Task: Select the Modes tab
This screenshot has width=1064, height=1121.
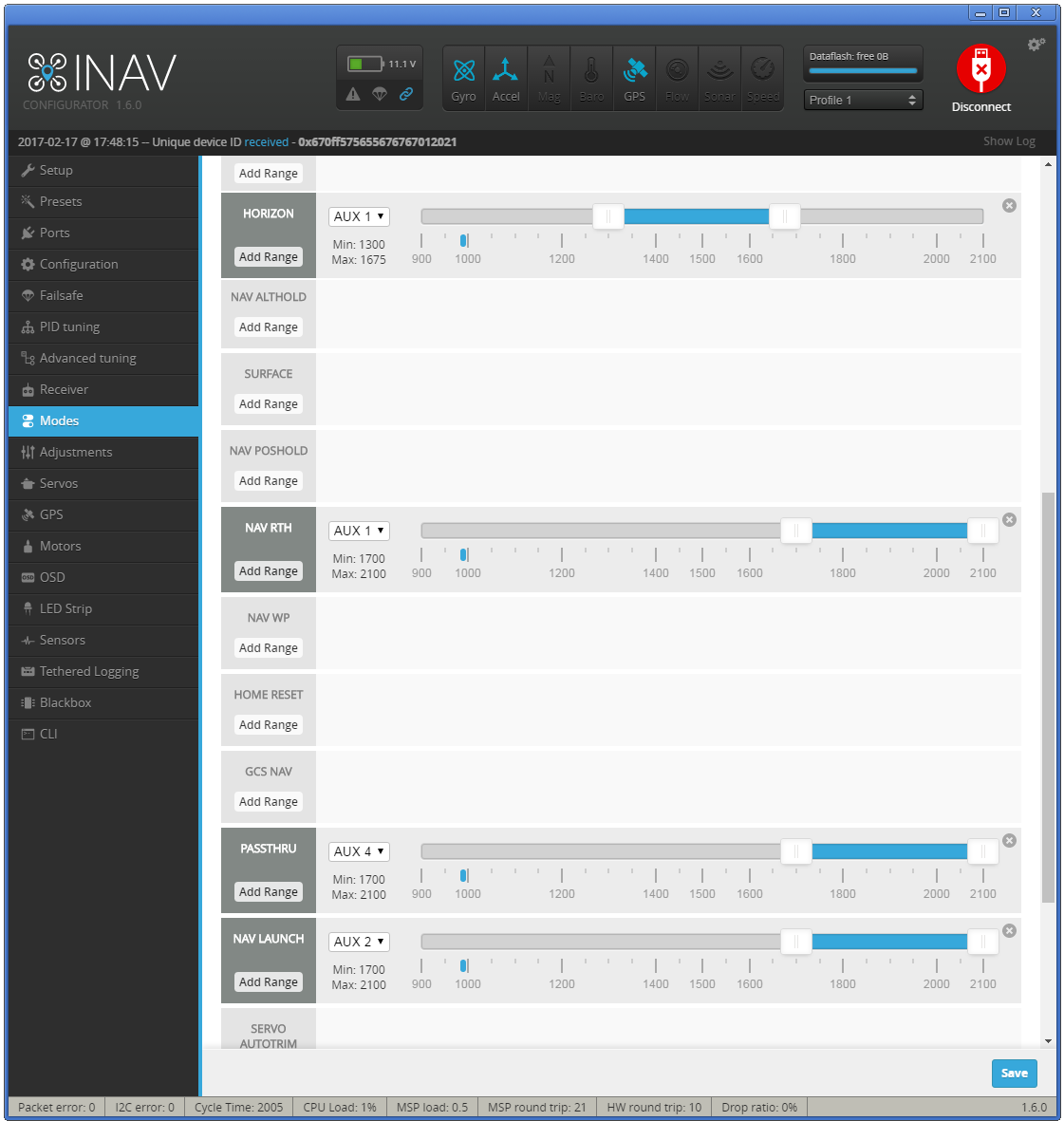Action: pos(103,421)
